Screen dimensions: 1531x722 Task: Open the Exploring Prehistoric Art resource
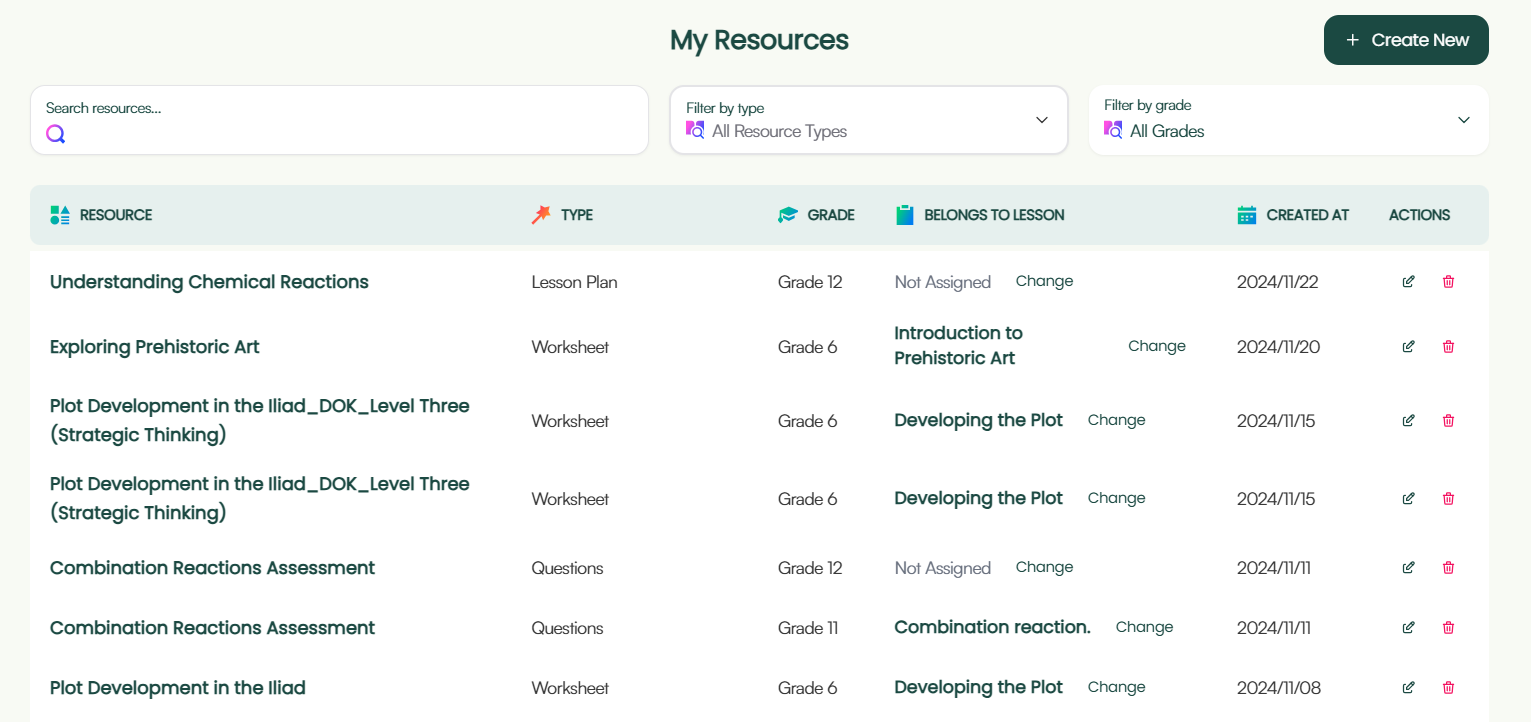155,347
